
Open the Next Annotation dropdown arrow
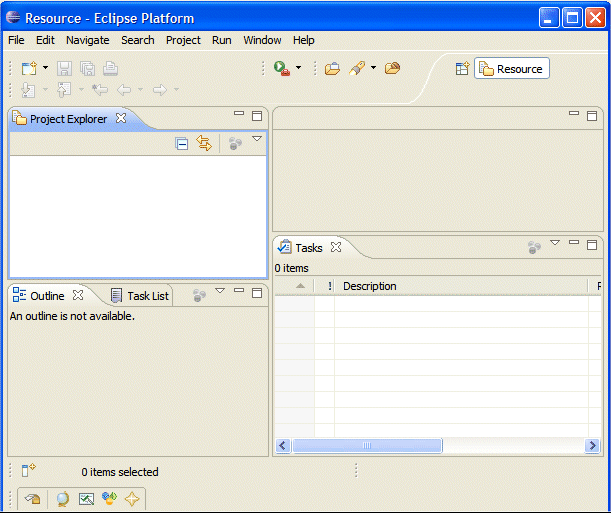46,90
